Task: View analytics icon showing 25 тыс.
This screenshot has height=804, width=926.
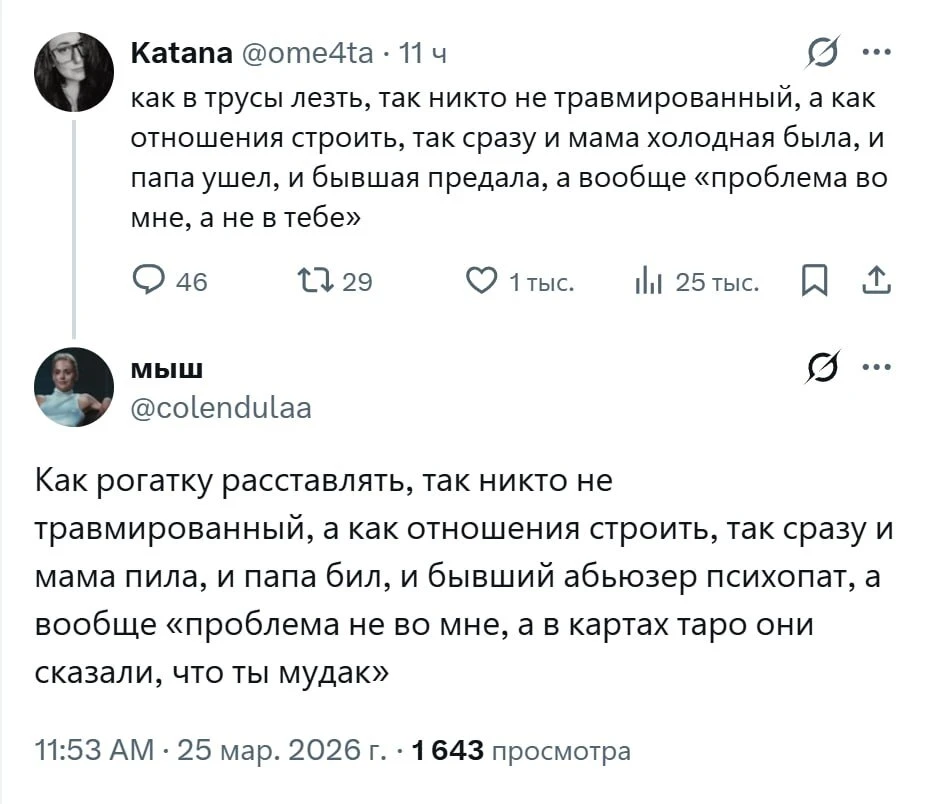Action: pos(647,282)
